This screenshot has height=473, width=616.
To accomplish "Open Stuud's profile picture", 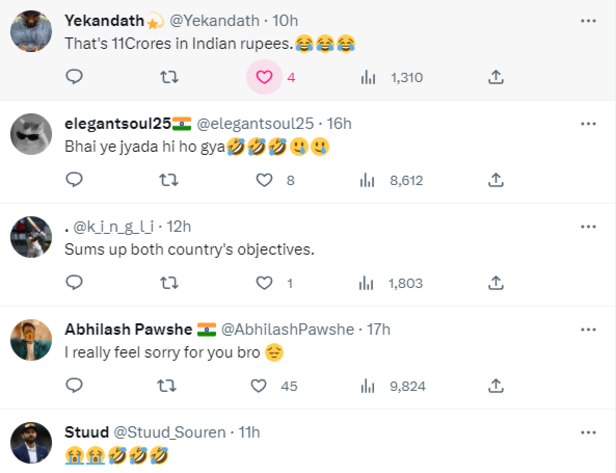I will [x=31, y=443].
